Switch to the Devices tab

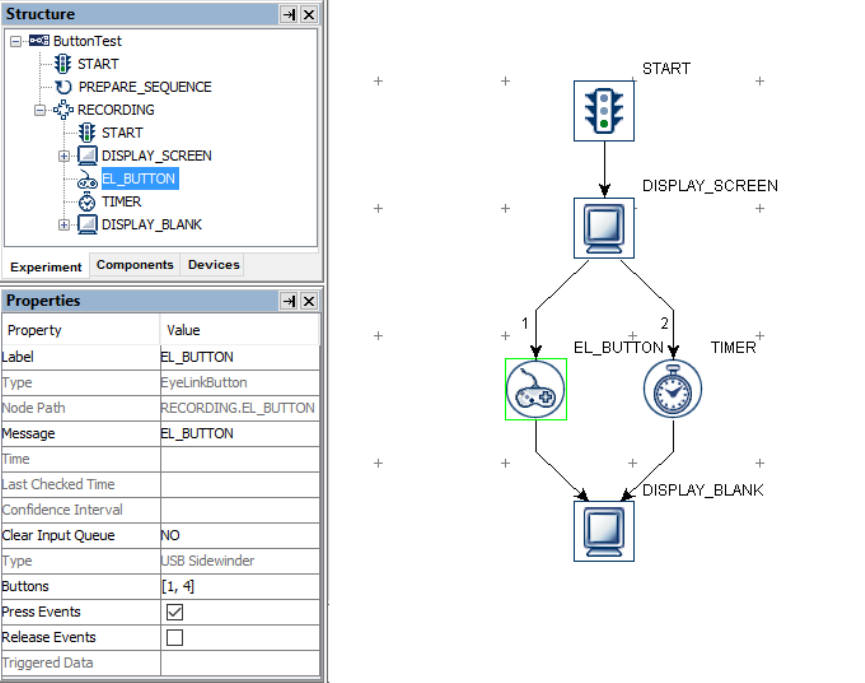point(214,265)
